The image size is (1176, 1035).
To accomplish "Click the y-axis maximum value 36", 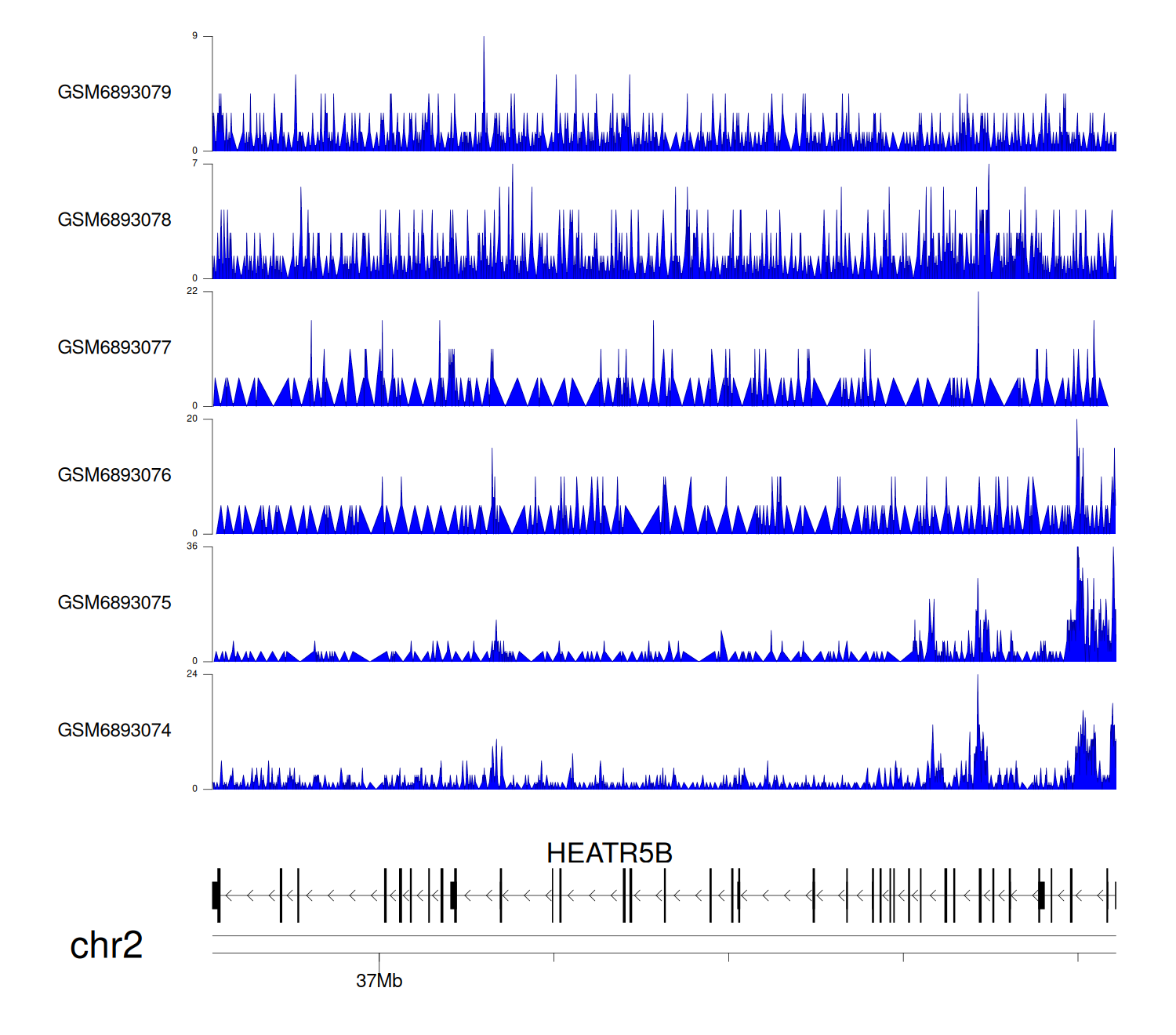I will 192,547.
